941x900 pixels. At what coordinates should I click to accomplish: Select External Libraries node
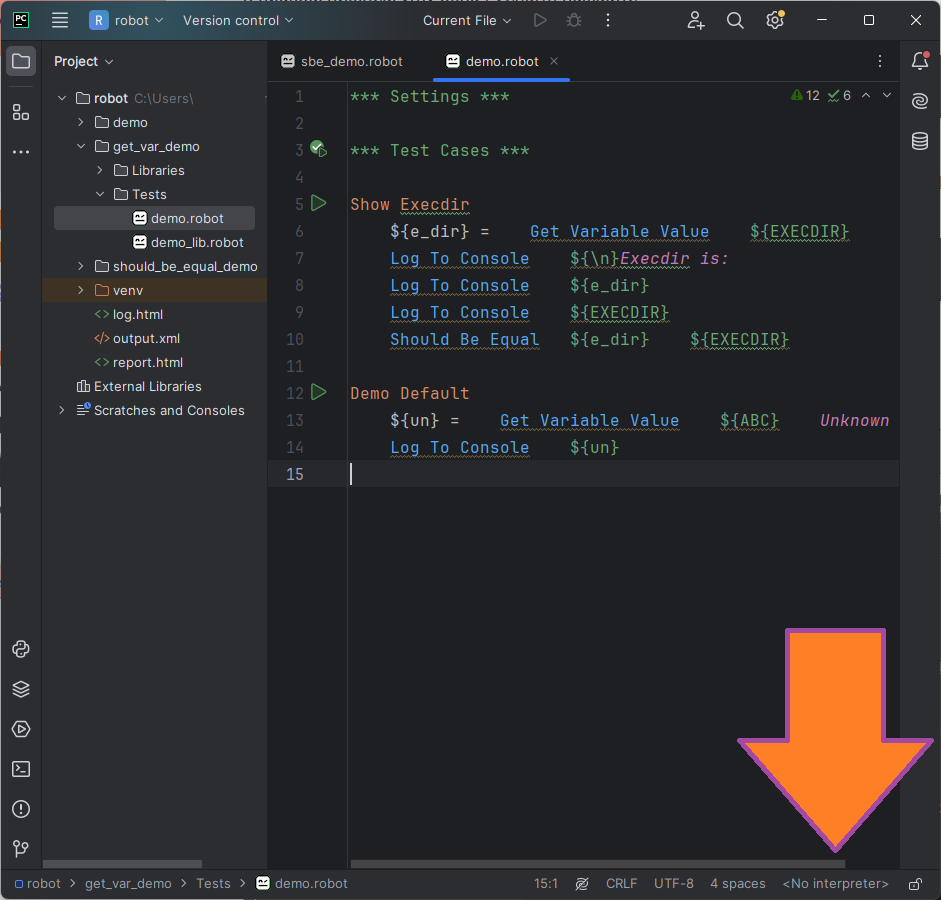coord(139,386)
